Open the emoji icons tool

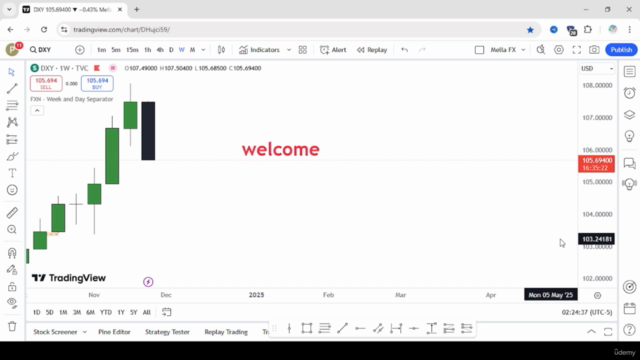click(12, 190)
